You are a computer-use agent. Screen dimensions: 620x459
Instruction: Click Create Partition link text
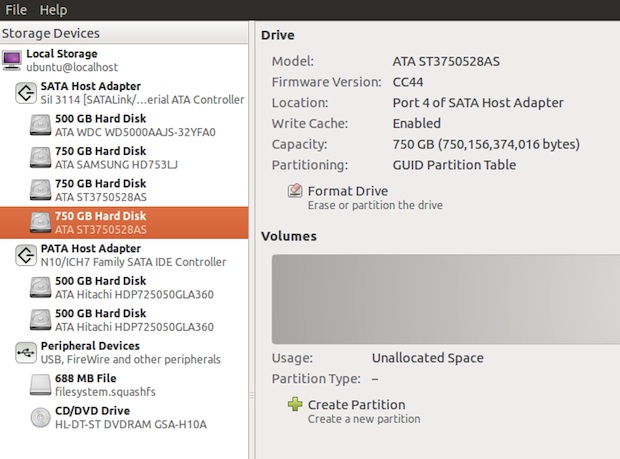(x=356, y=405)
